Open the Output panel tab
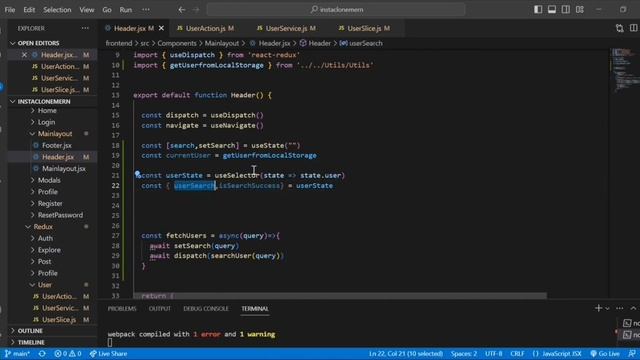The width and height of the screenshot is (640, 360). [160, 309]
